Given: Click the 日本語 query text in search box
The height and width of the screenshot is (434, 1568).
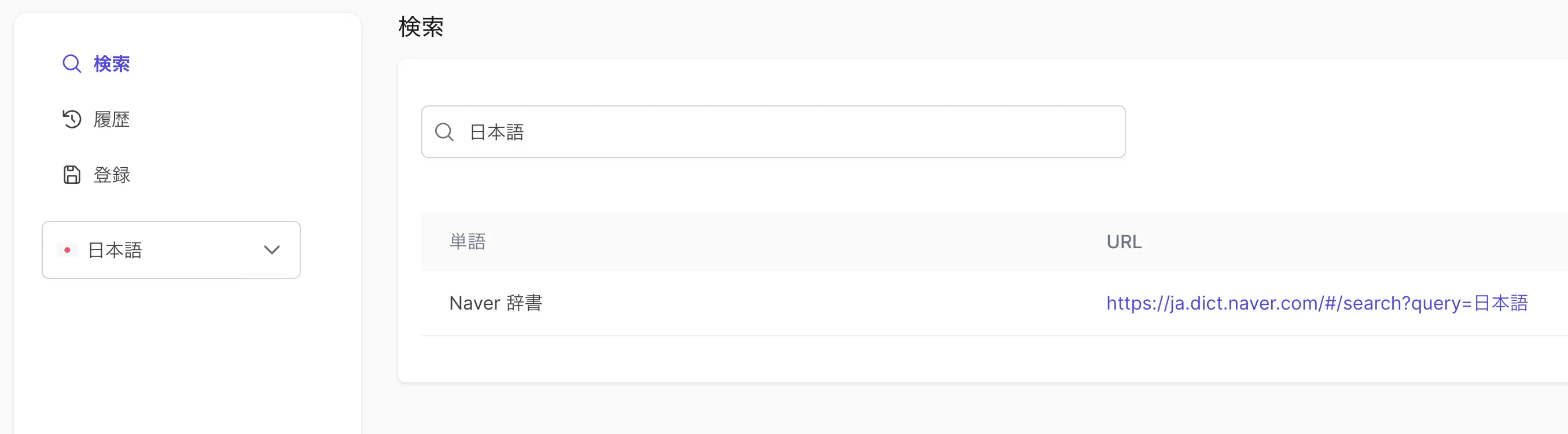Looking at the screenshot, I should 496,132.
